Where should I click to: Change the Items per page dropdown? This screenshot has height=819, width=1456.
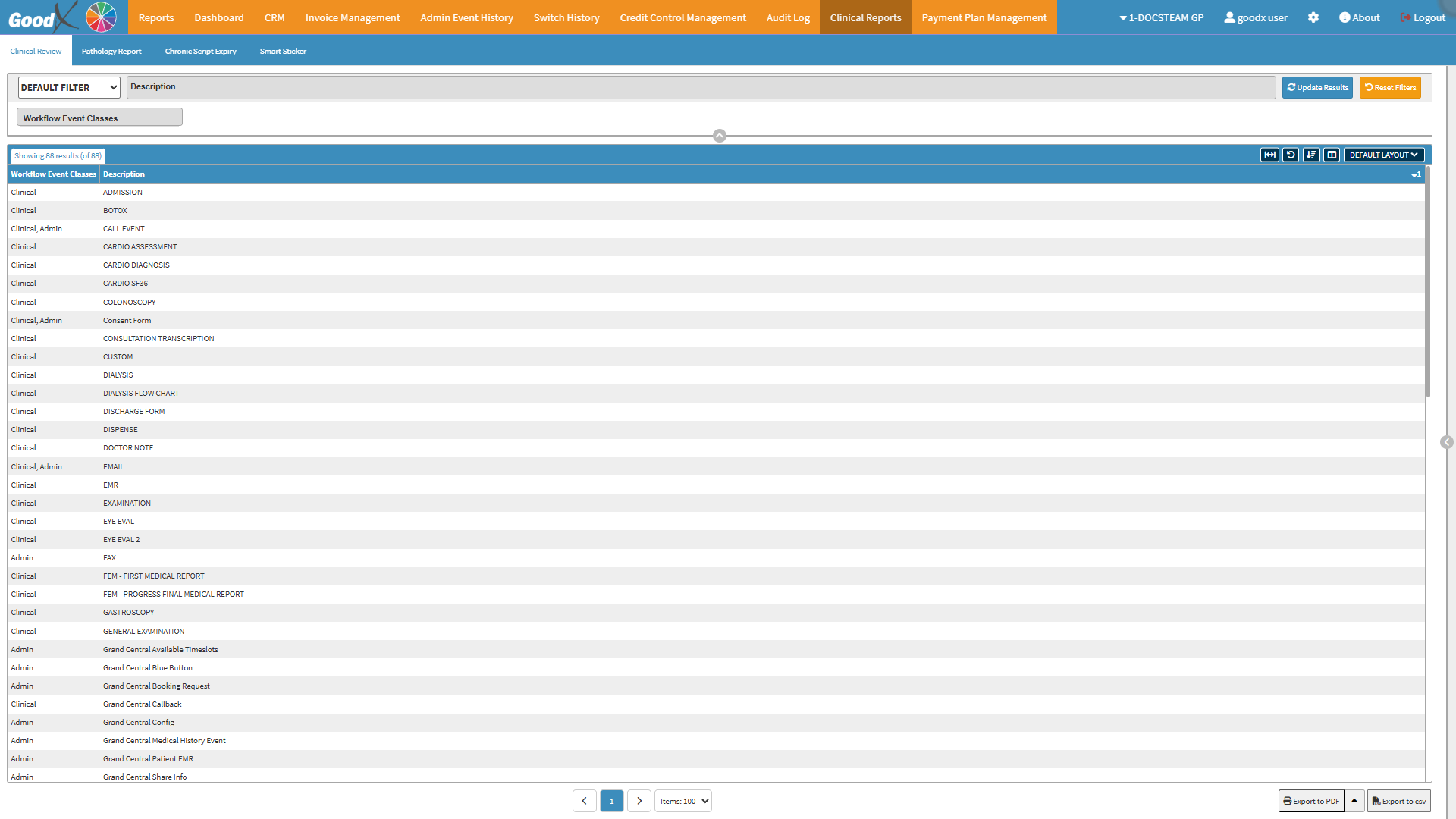tap(683, 801)
